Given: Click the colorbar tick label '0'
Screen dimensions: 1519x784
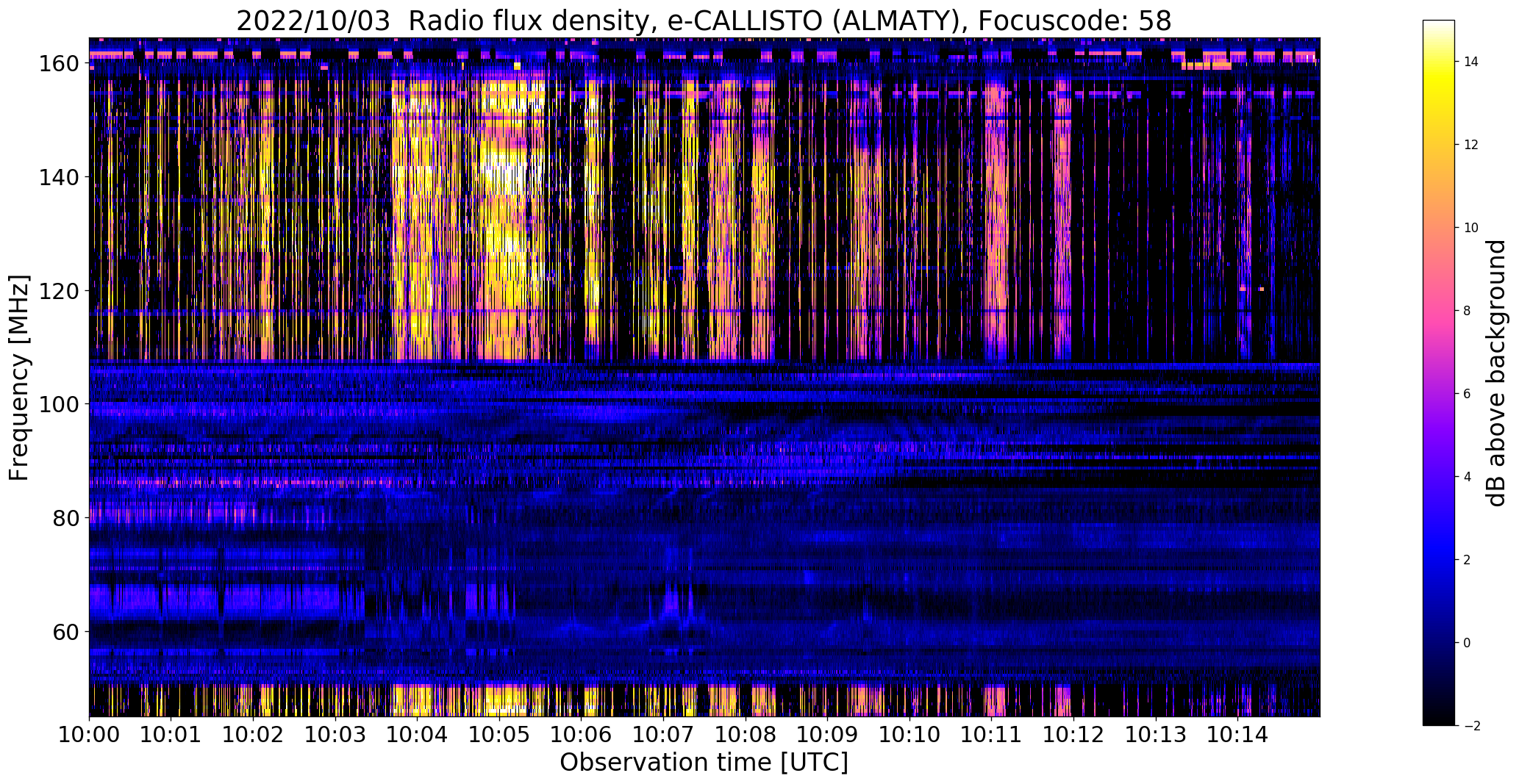Looking at the screenshot, I should (x=1468, y=644).
